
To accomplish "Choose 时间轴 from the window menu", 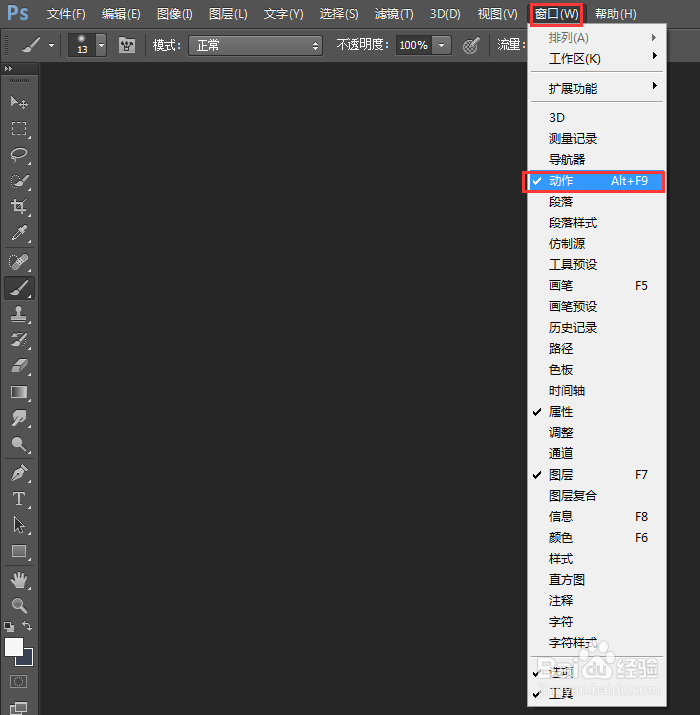I will (596, 390).
